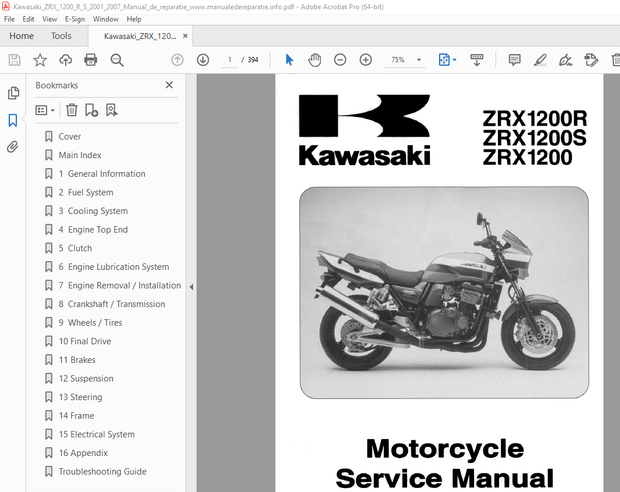Open the zoom level dropdown arrow
The height and width of the screenshot is (492, 620).
[419, 60]
